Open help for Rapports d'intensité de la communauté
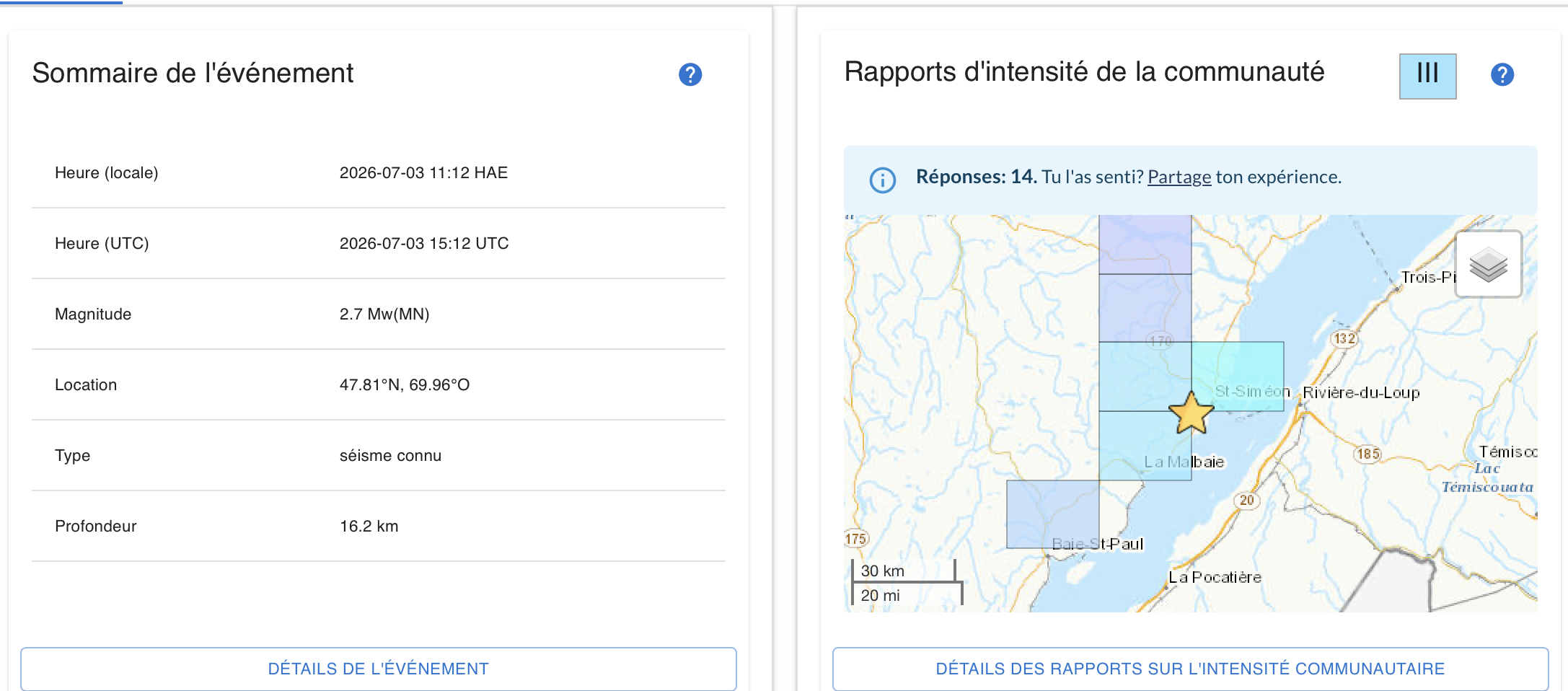The width and height of the screenshot is (1568, 691). coord(1502,74)
